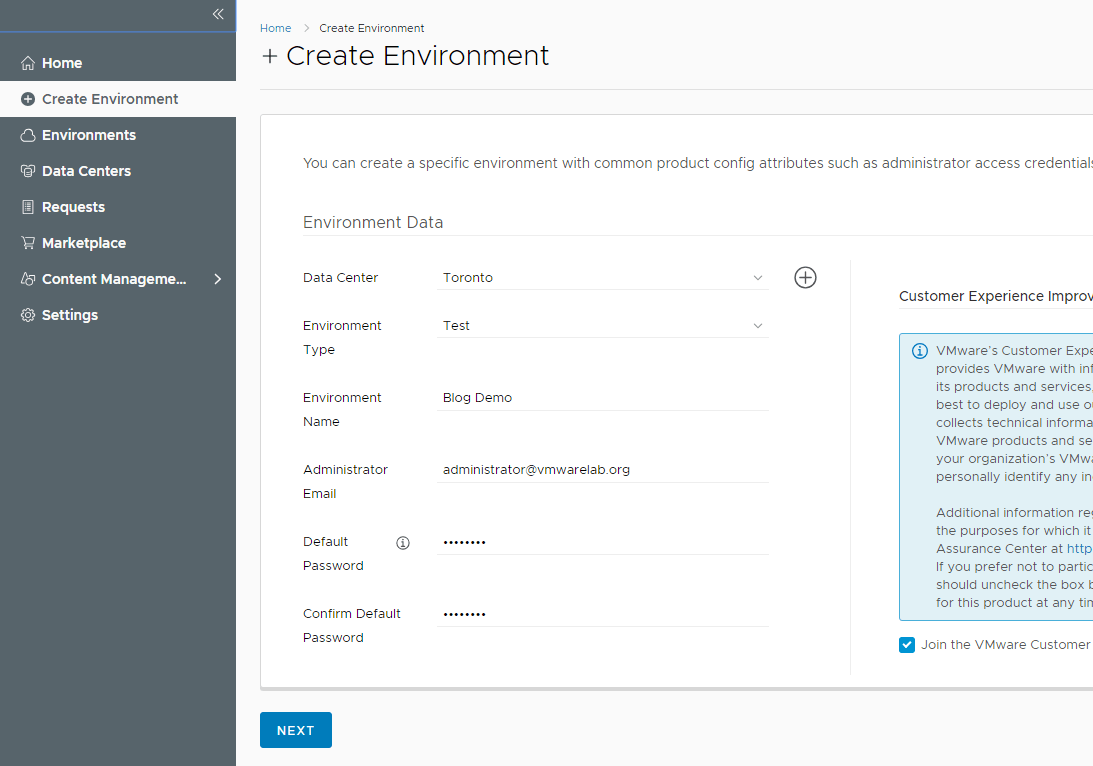Click the Settings gear icon
The width and height of the screenshot is (1093, 766).
[x=28, y=315]
